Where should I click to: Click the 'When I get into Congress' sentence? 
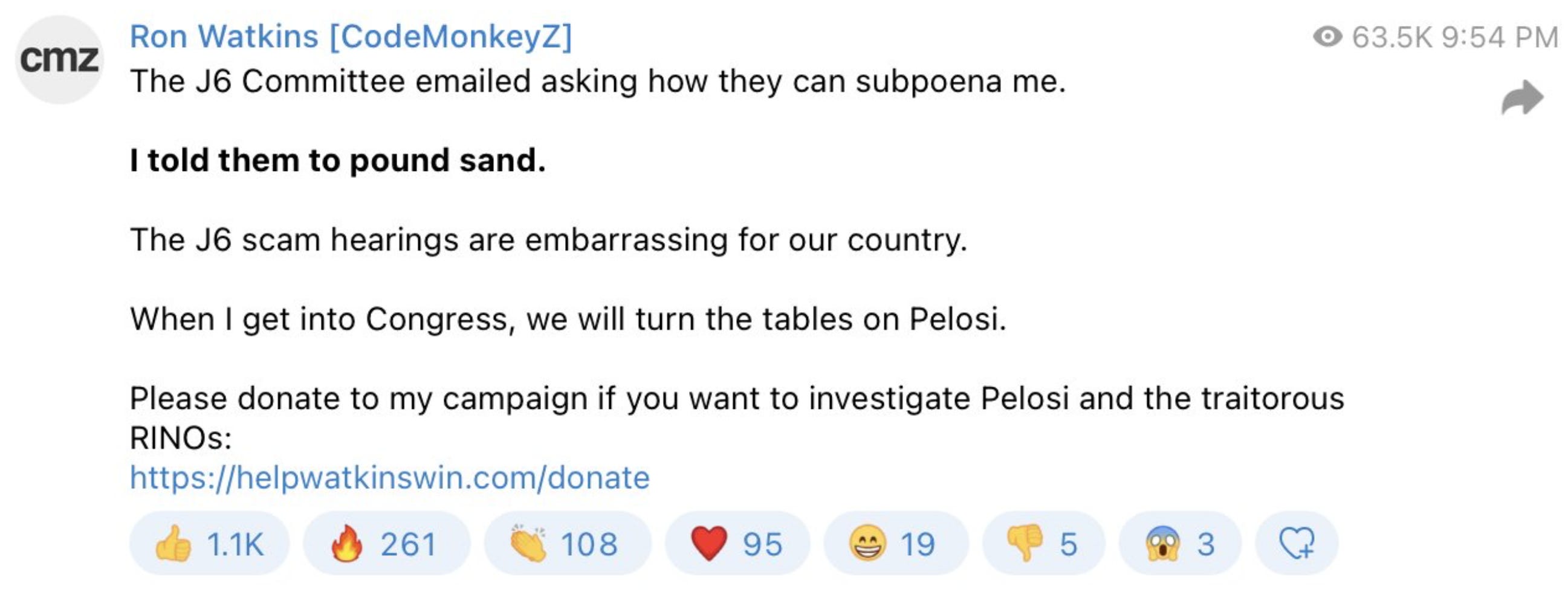tap(568, 319)
